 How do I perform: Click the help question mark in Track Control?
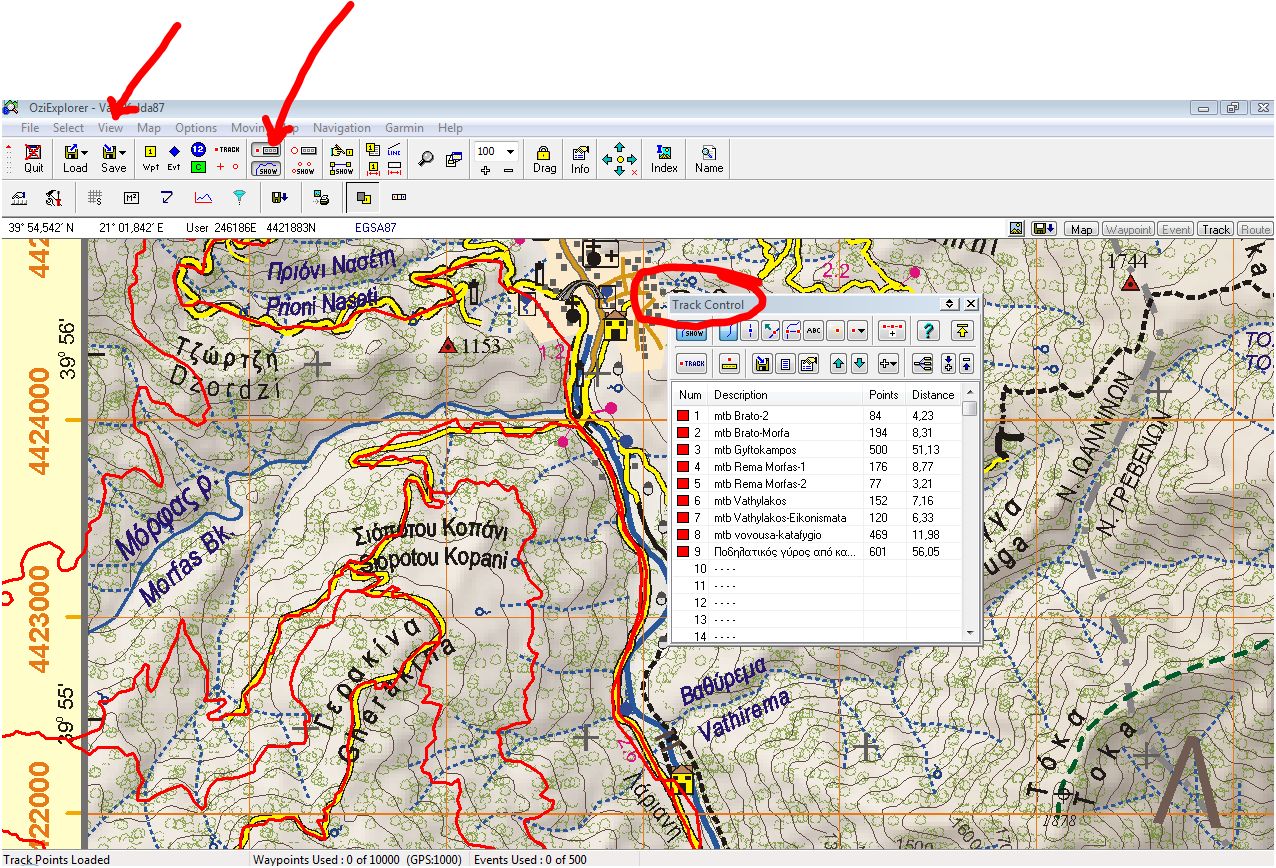[928, 331]
